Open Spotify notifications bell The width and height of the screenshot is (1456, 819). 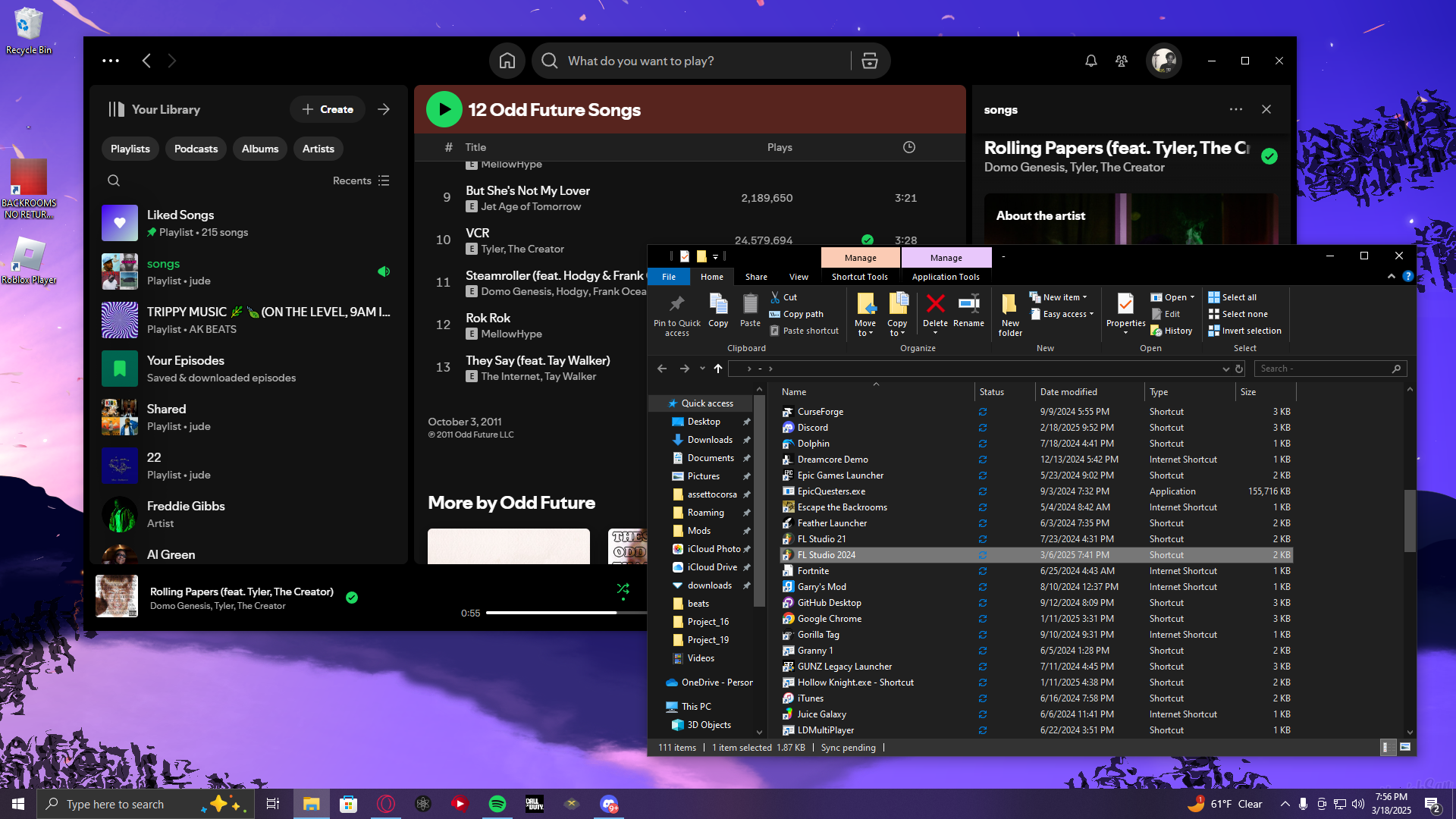(x=1091, y=61)
